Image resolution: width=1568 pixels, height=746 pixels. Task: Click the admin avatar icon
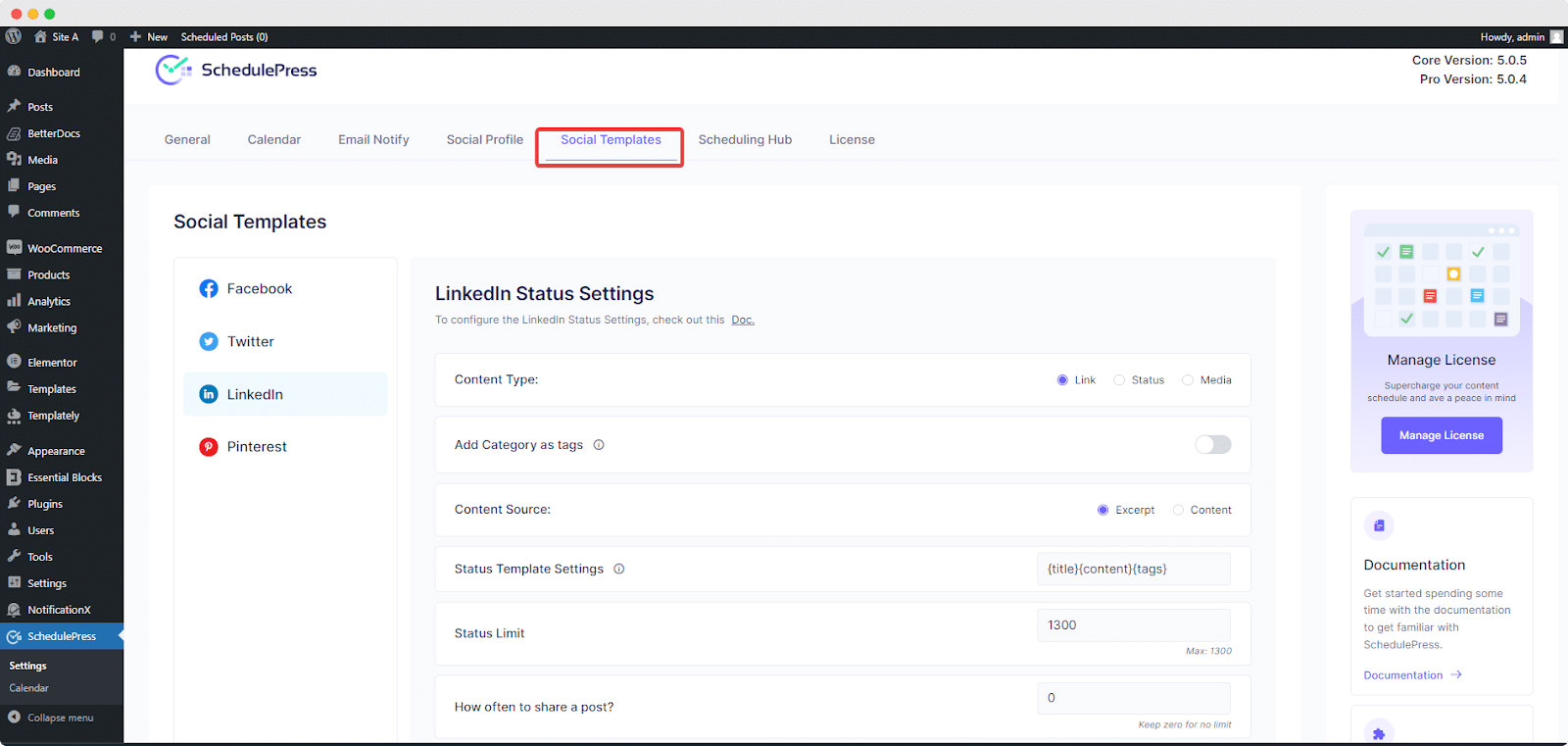click(x=1556, y=36)
